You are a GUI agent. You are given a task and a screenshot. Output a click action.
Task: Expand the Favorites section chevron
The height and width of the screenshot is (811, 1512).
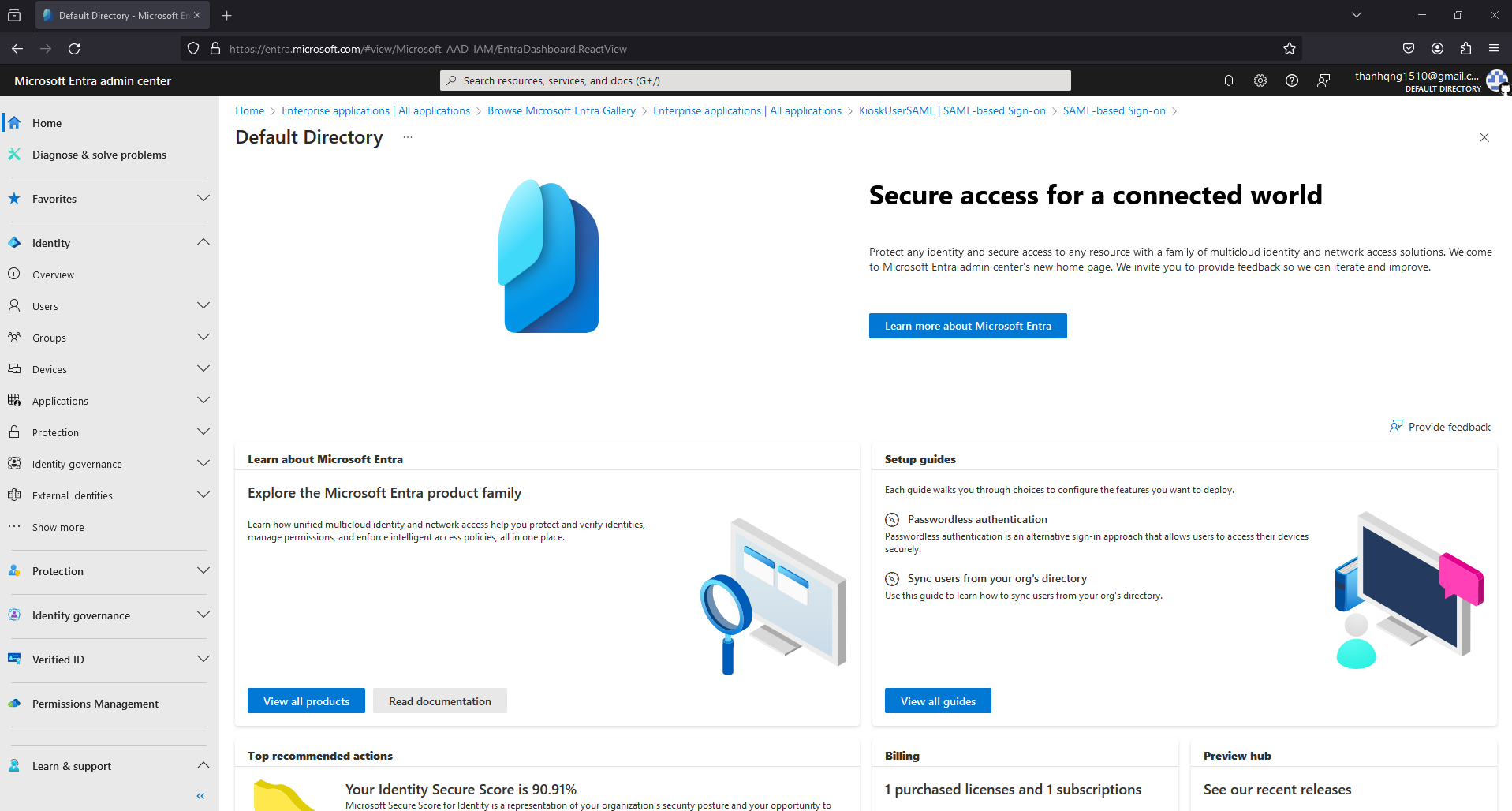[203, 199]
